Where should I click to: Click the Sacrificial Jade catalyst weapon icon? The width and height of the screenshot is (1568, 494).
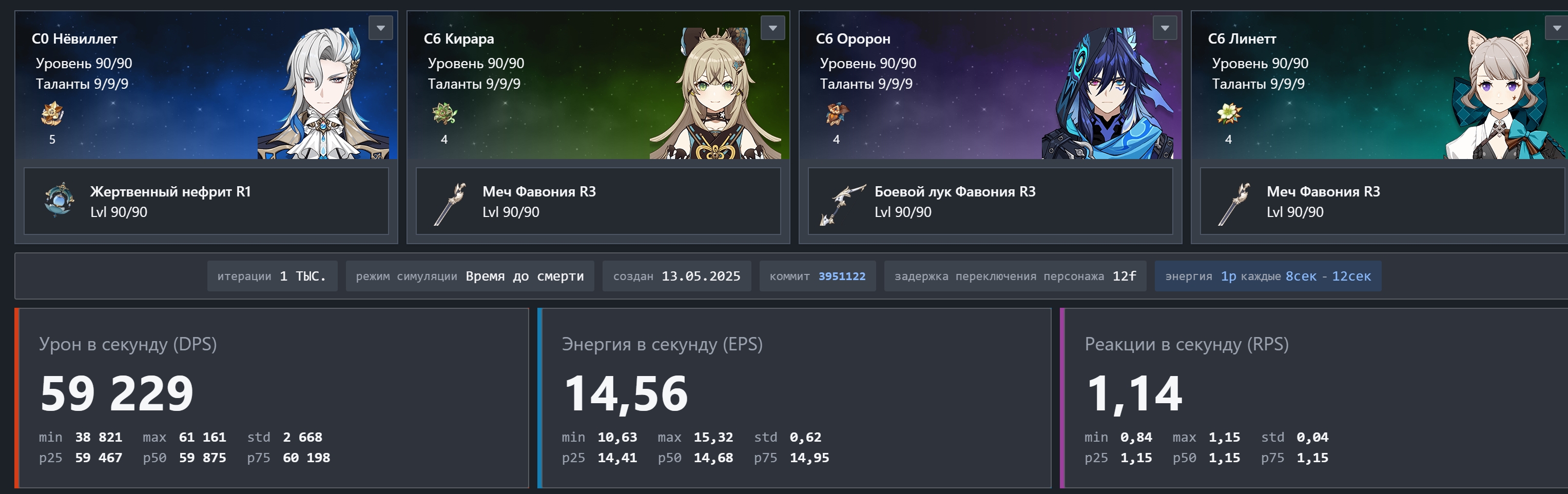click(x=59, y=200)
